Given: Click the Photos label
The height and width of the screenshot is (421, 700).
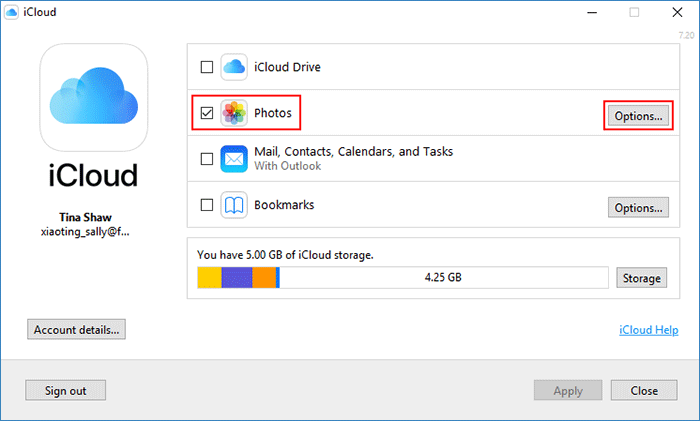Looking at the screenshot, I should pos(273,113).
